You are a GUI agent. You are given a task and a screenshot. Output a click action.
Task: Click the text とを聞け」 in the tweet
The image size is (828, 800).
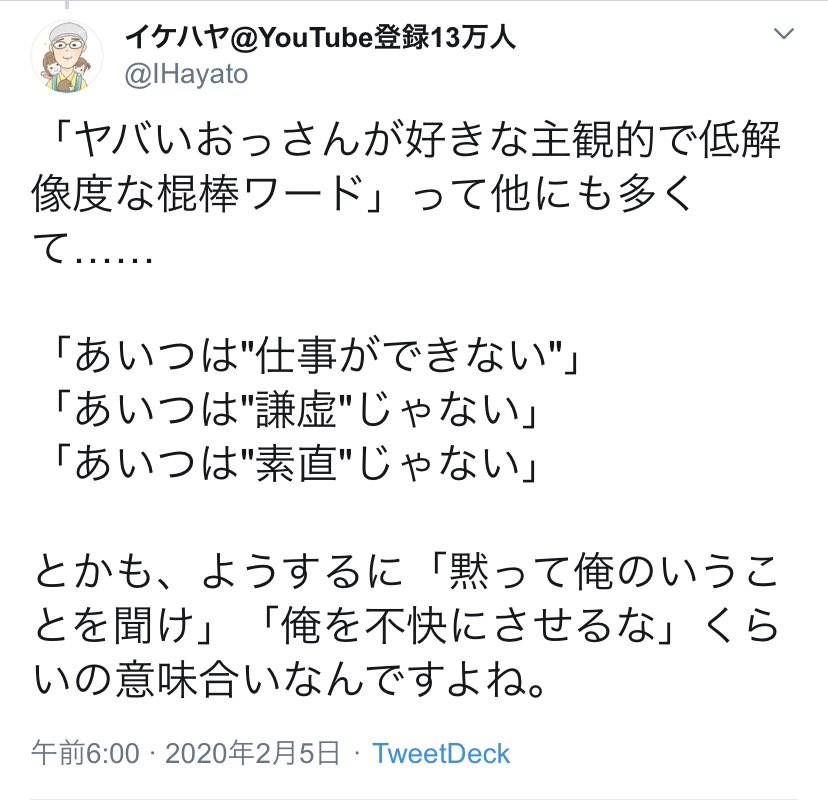click(125, 626)
